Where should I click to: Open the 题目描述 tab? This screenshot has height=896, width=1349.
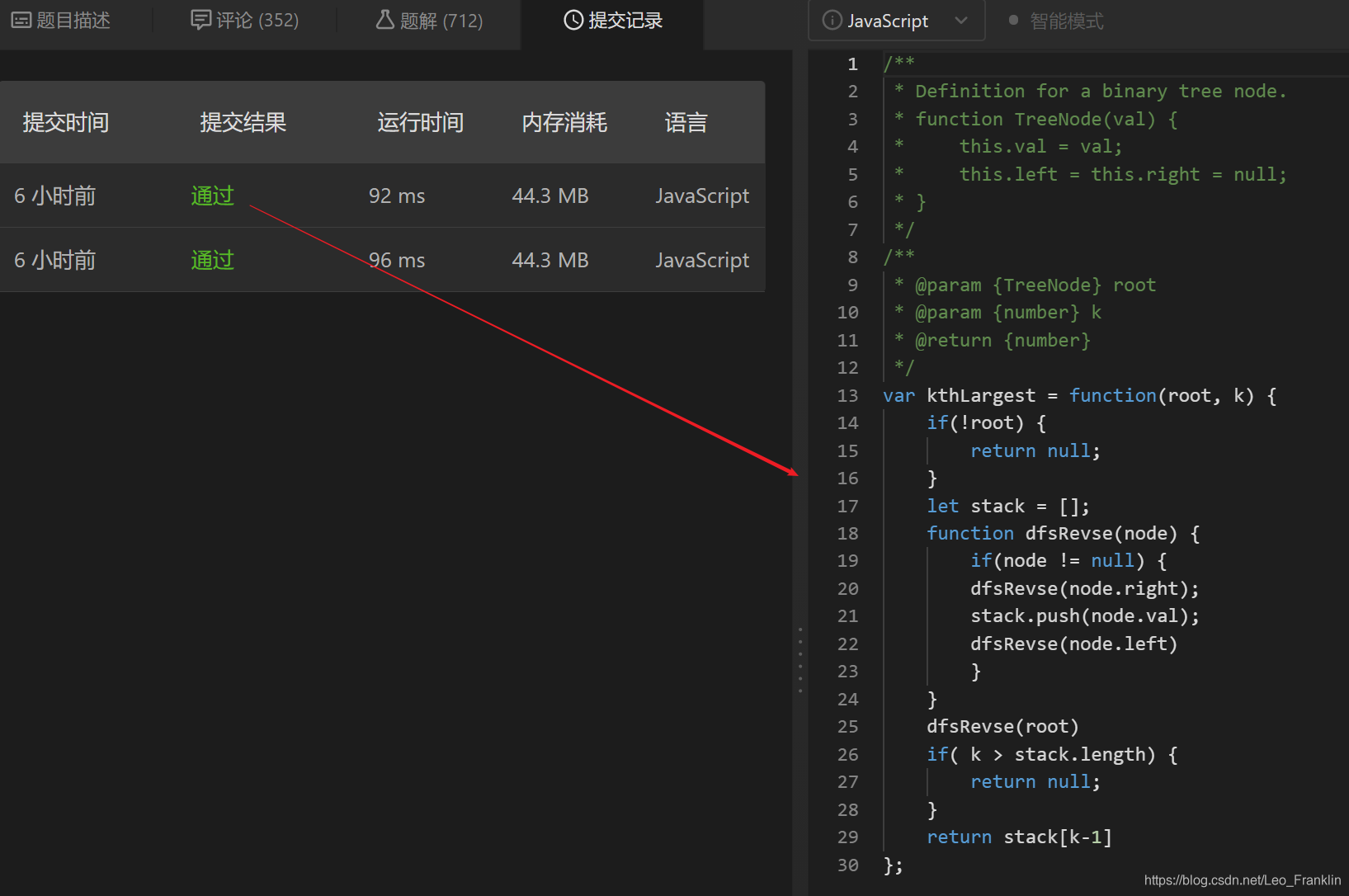(x=61, y=21)
